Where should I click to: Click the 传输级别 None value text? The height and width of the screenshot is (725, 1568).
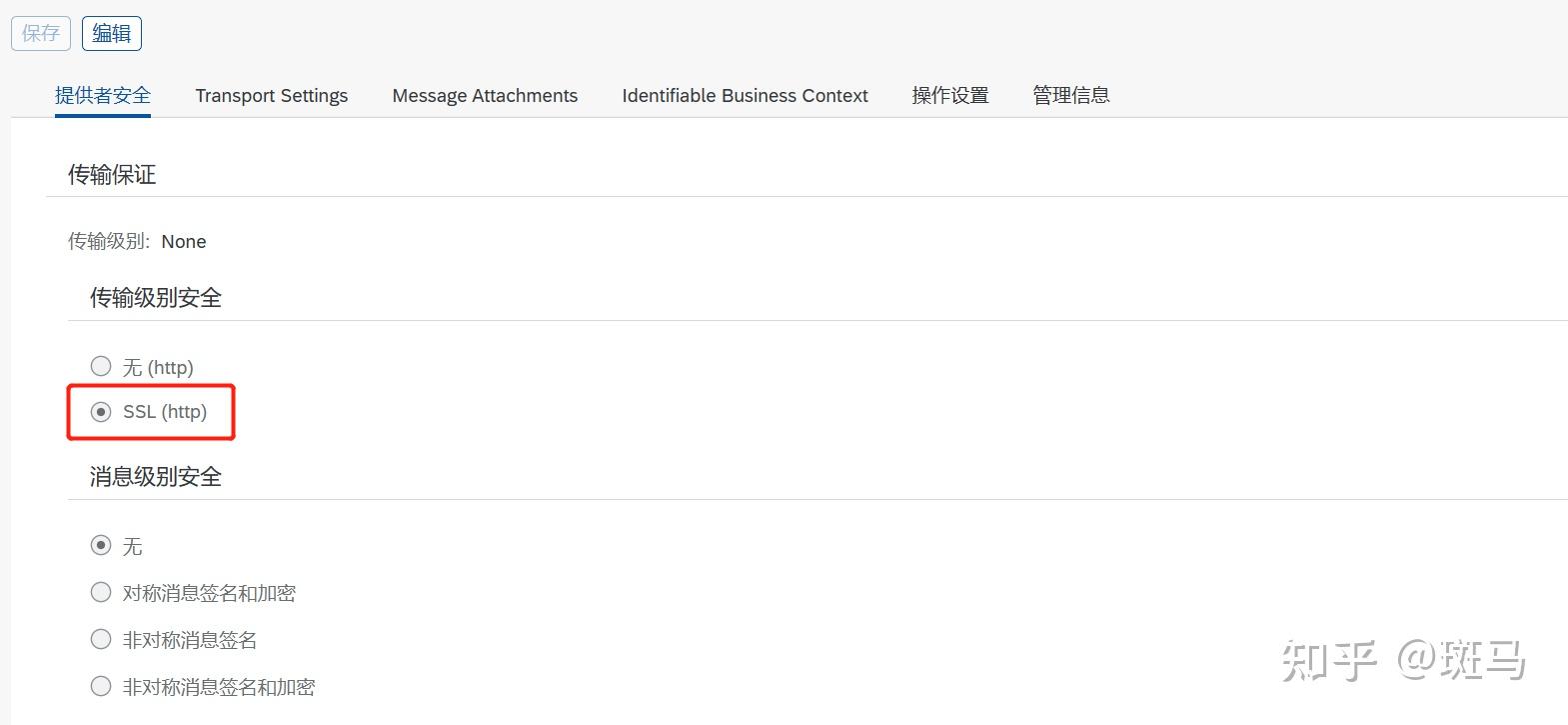(x=184, y=242)
